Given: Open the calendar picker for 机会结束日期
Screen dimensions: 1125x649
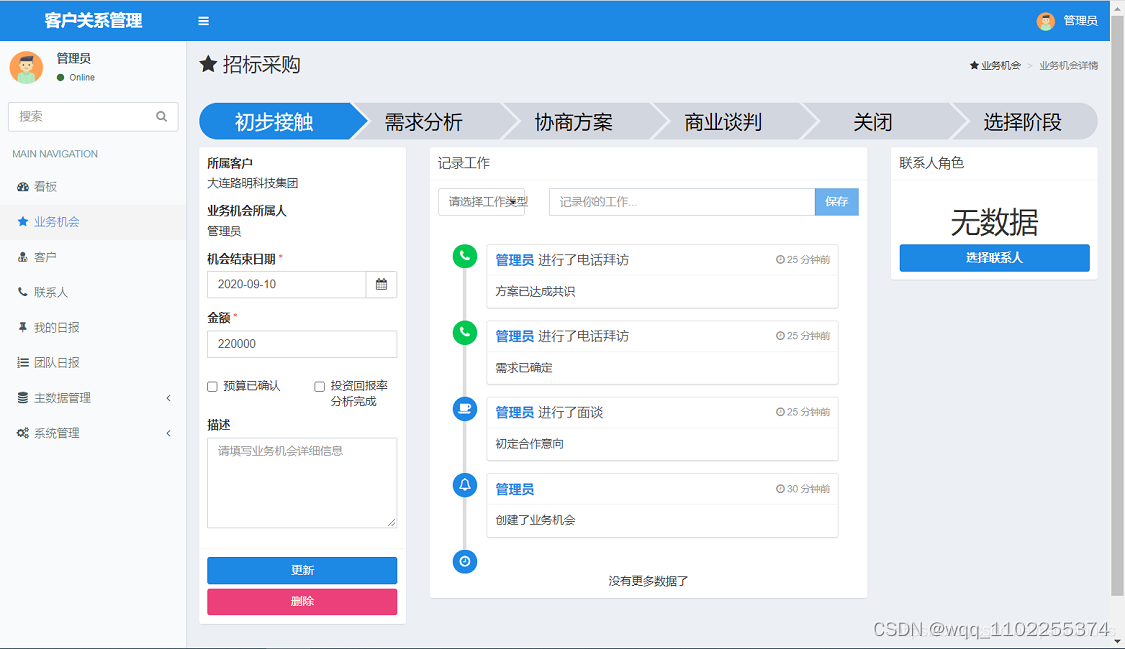Looking at the screenshot, I should coord(381,284).
